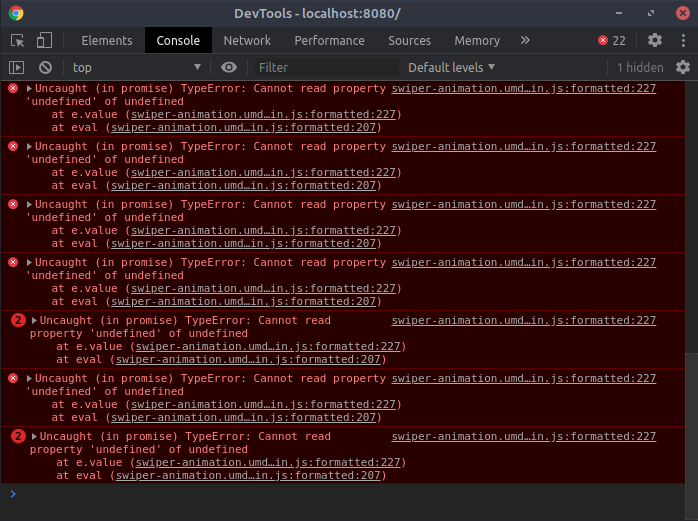Show more tabs with the chevron

(525, 41)
